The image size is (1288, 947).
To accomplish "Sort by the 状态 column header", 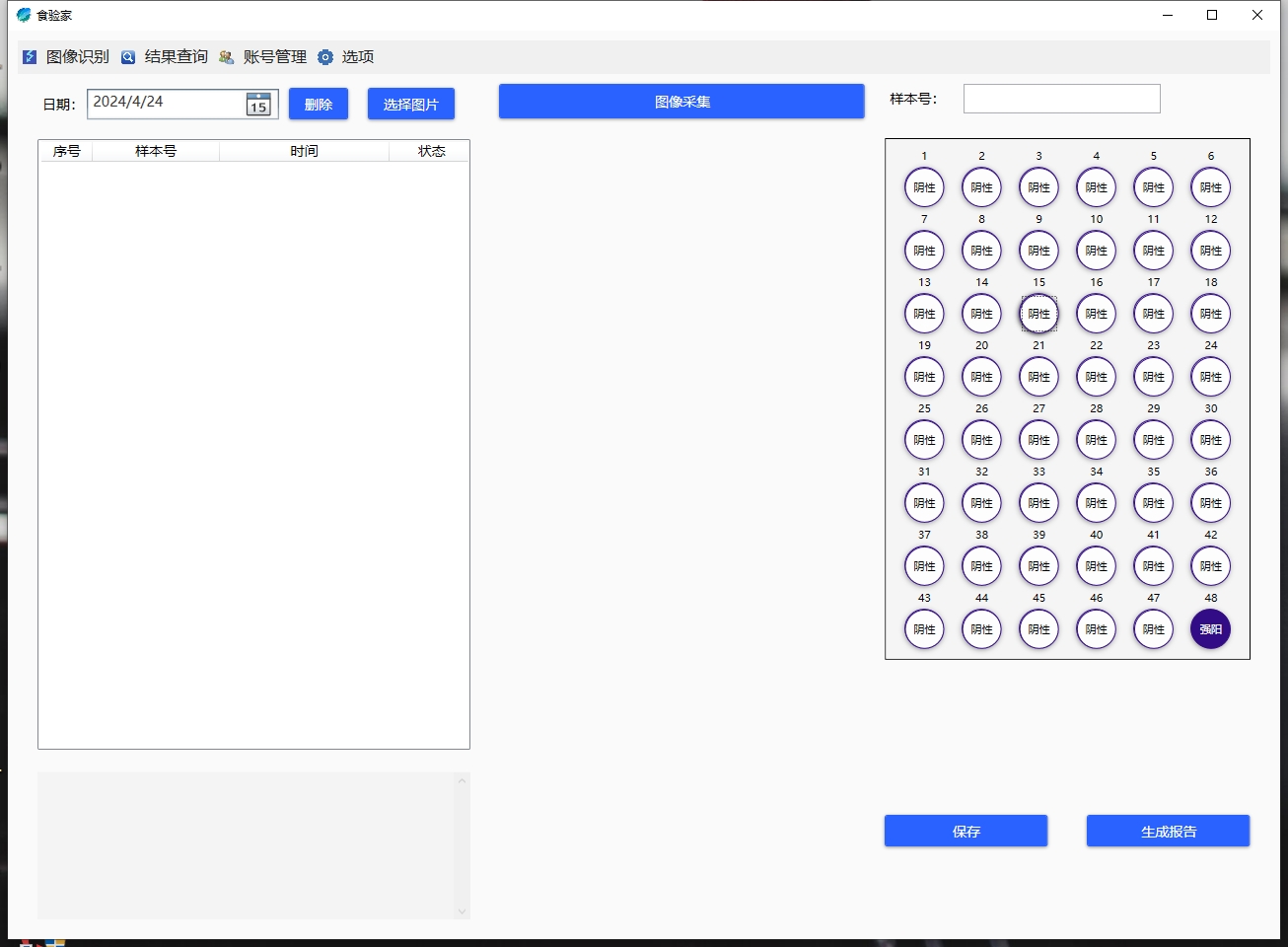I will 431,151.
